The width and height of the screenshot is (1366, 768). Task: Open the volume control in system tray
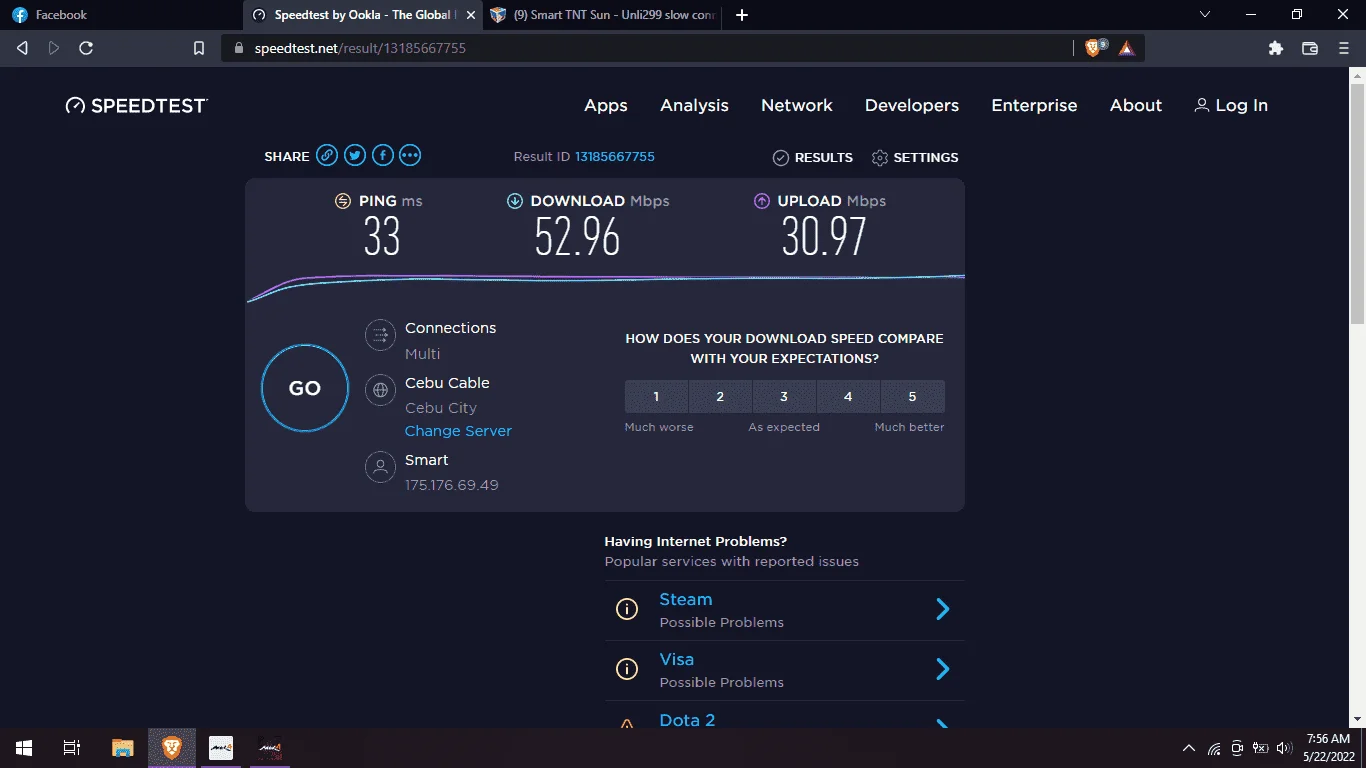coord(1285,748)
